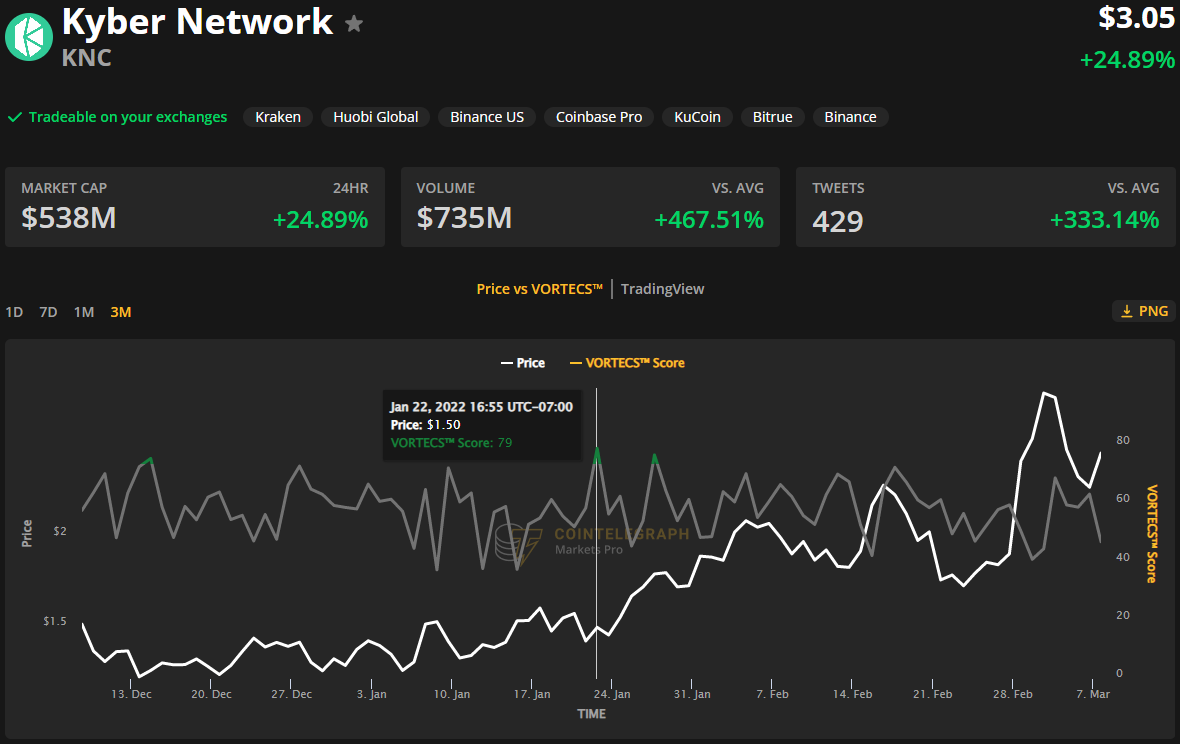Select the 3M time range
Image resolution: width=1180 pixels, height=744 pixels.
tap(121, 312)
